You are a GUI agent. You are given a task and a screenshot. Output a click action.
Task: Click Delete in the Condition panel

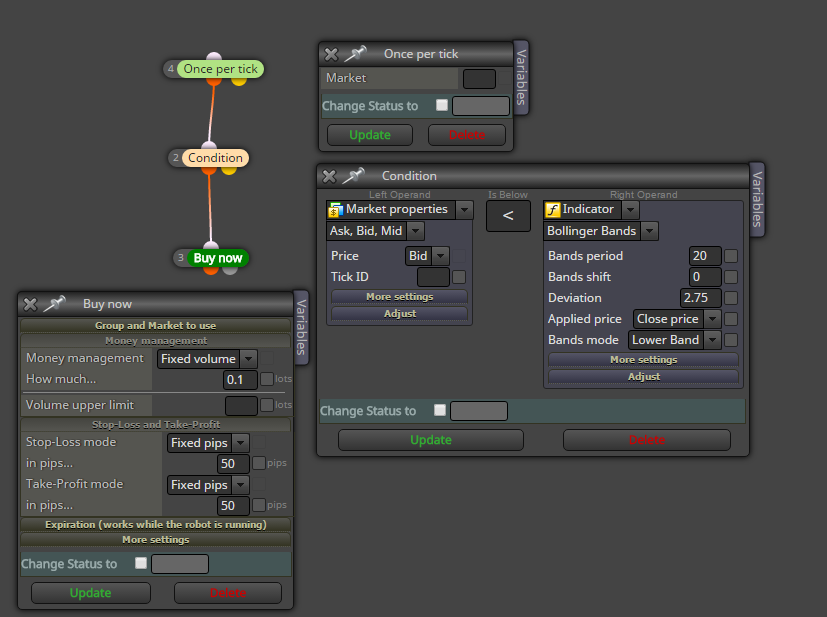(647, 440)
